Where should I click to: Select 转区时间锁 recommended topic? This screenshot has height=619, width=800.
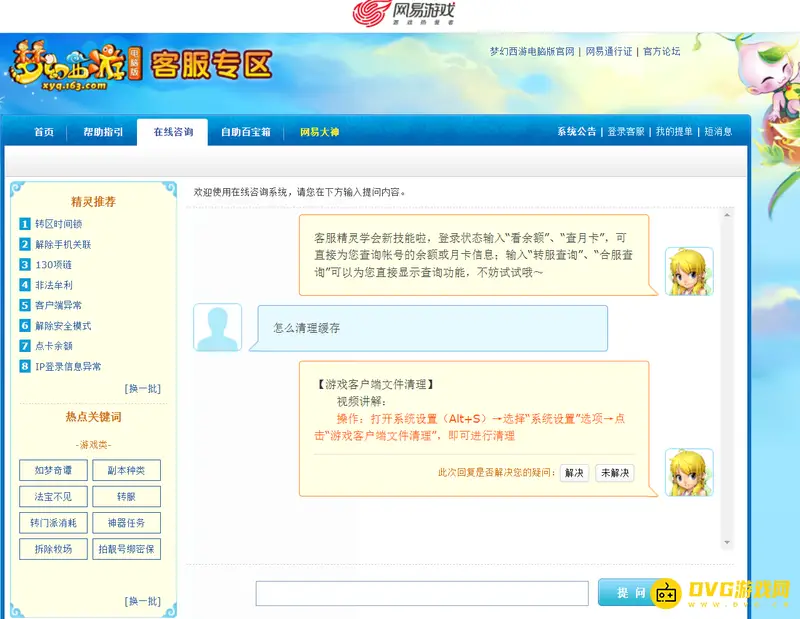pos(59,224)
